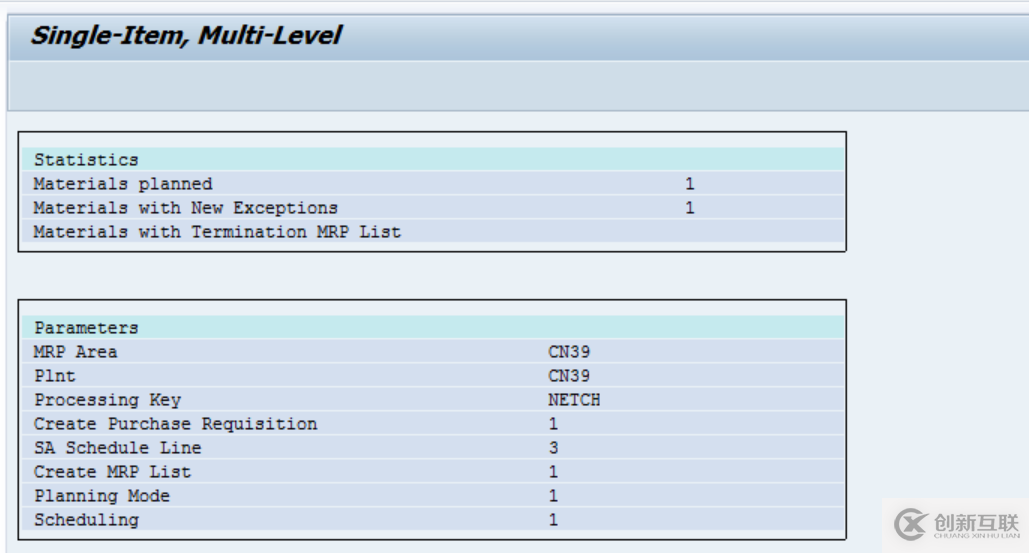Click the Plnt value CN39
Image resolution: width=1029 pixels, height=553 pixels.
click(569, 376)
